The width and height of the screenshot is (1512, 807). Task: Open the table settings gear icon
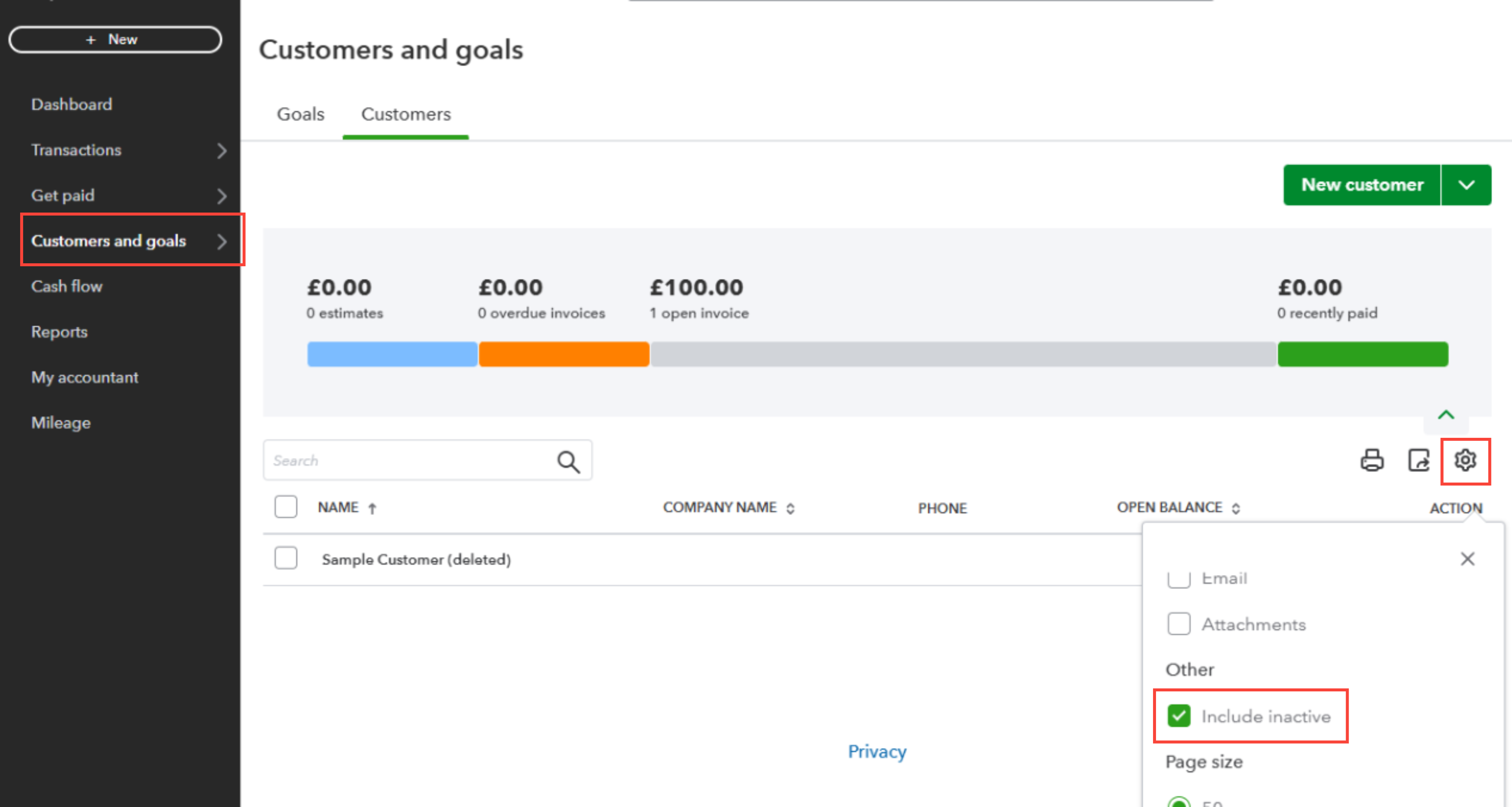click(x=1465, y=461)
